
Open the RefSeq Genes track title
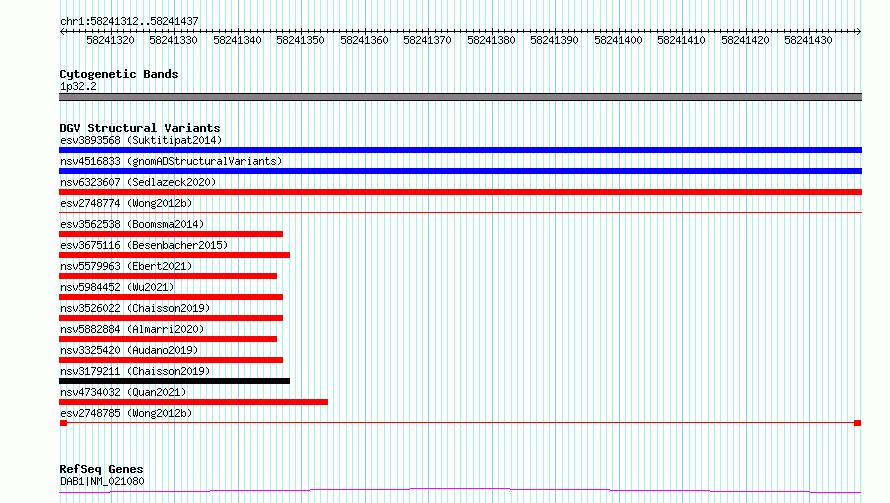click(x=101, y=470)
